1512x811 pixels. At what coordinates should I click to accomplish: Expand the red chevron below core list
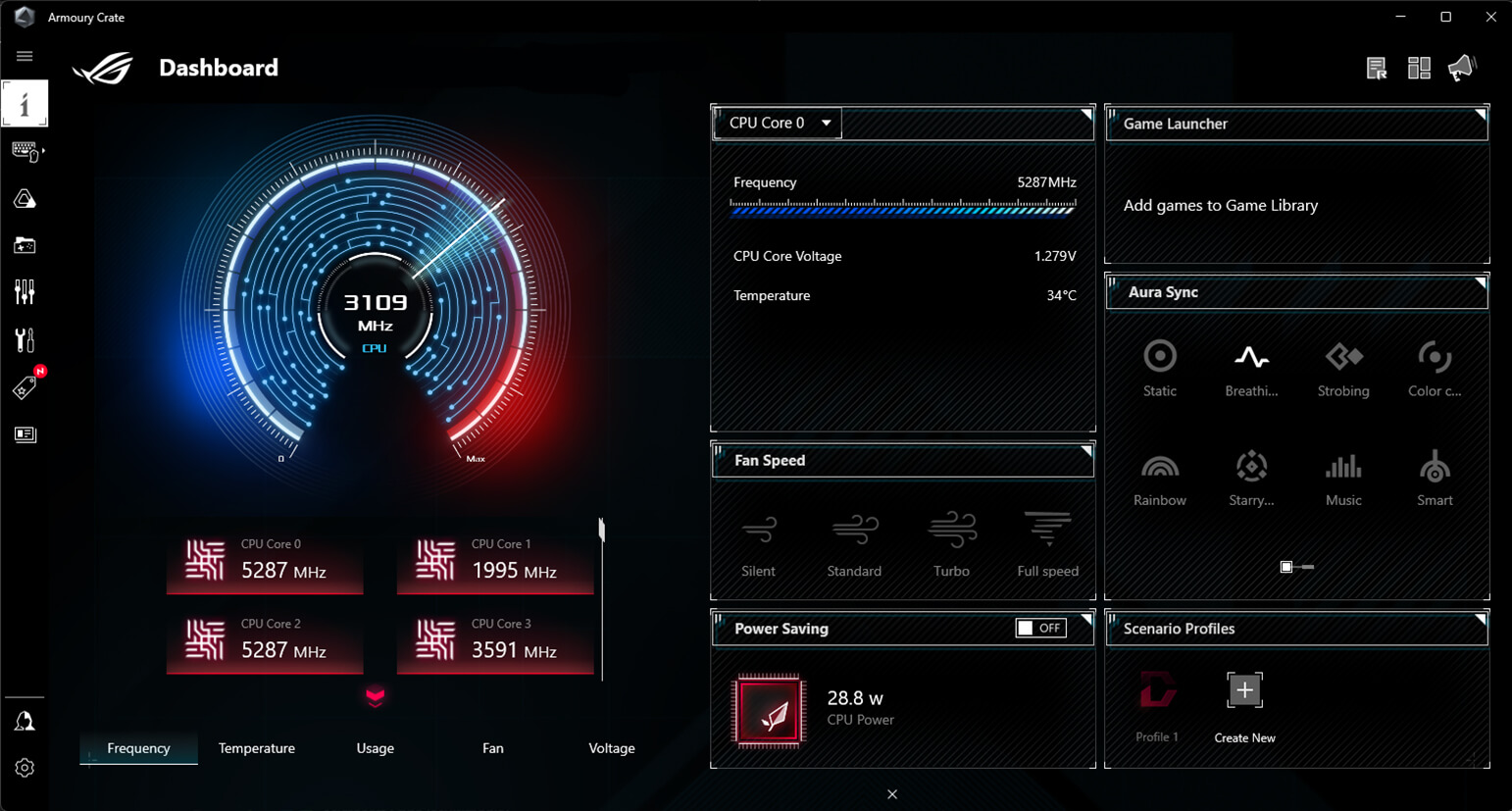point(376,699)
